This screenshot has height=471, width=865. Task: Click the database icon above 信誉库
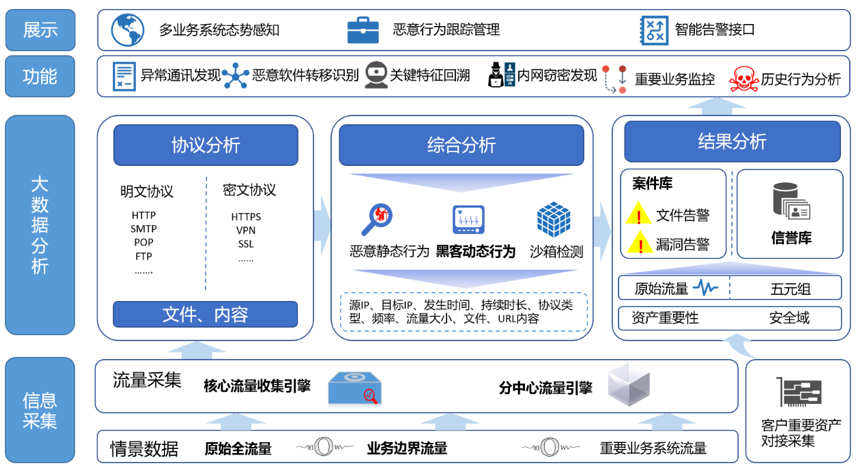click(791, 201)
